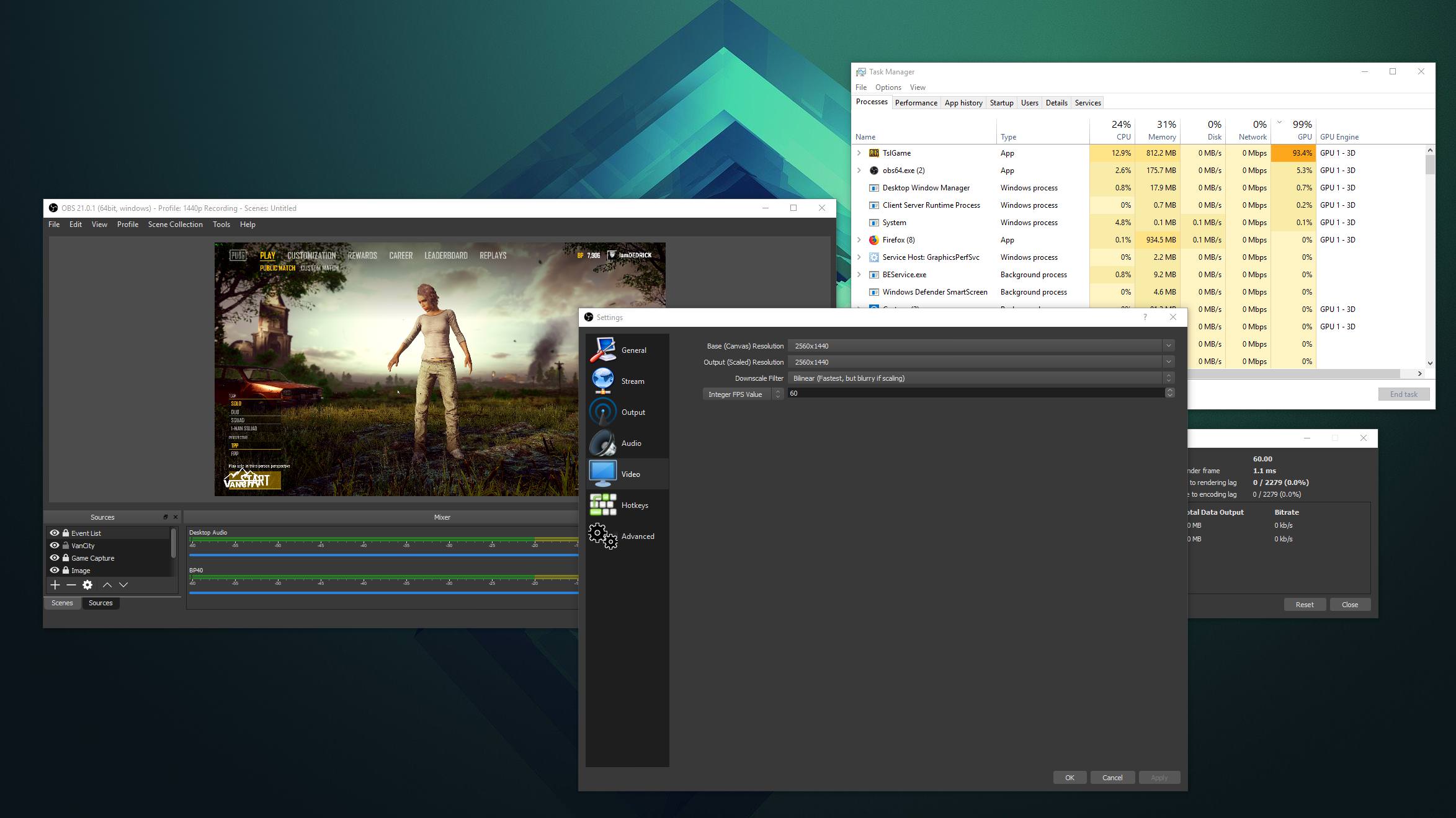The width and height of the screenshot is (1456, 818).
Task: Click the Firefox process icon
Action: [x=874, y=239]
